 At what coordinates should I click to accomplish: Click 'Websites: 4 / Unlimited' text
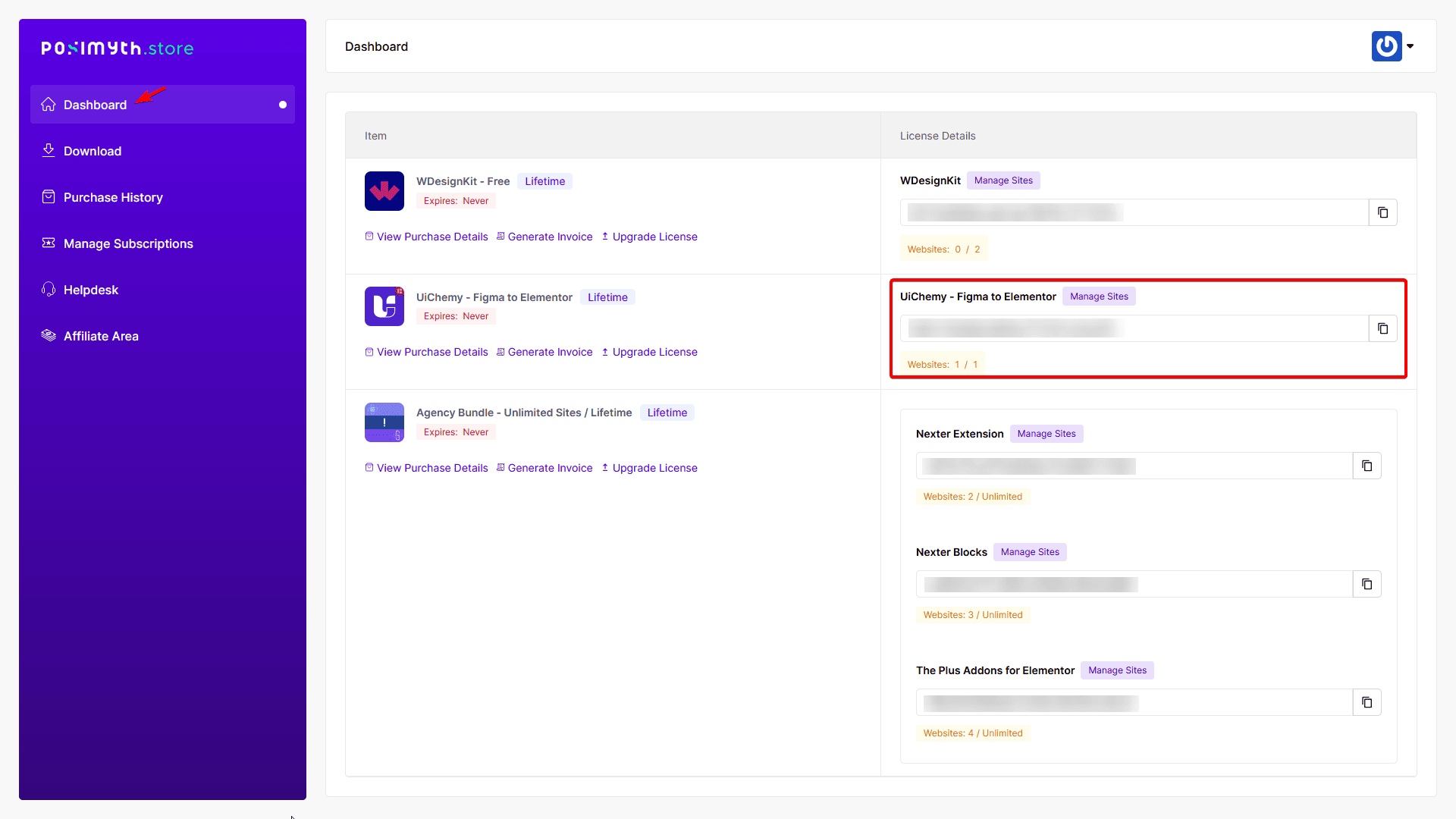tap(972, 733)
